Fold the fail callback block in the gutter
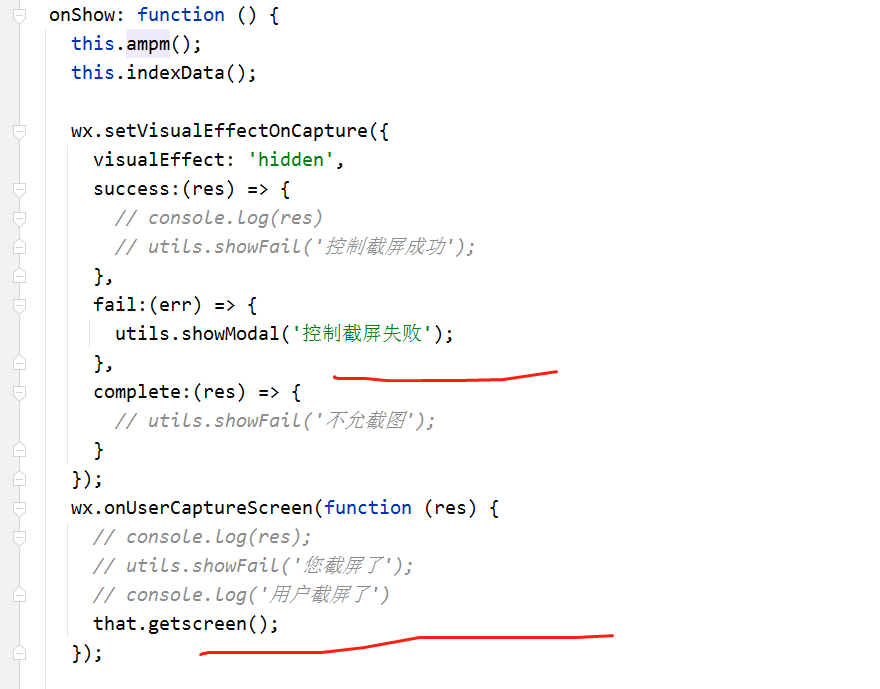The width and height of the screenshot is (880, 689). [19, 306]
